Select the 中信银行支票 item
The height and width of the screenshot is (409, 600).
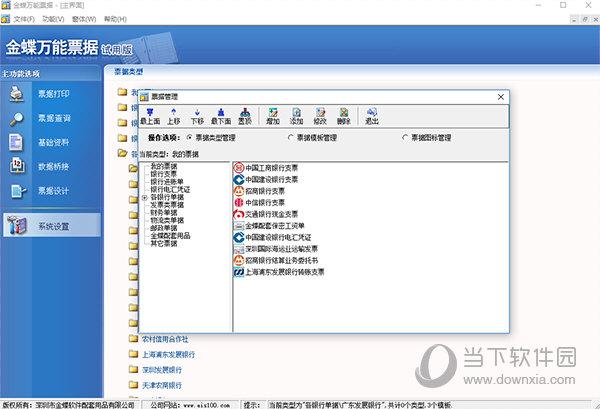[259, 202]
